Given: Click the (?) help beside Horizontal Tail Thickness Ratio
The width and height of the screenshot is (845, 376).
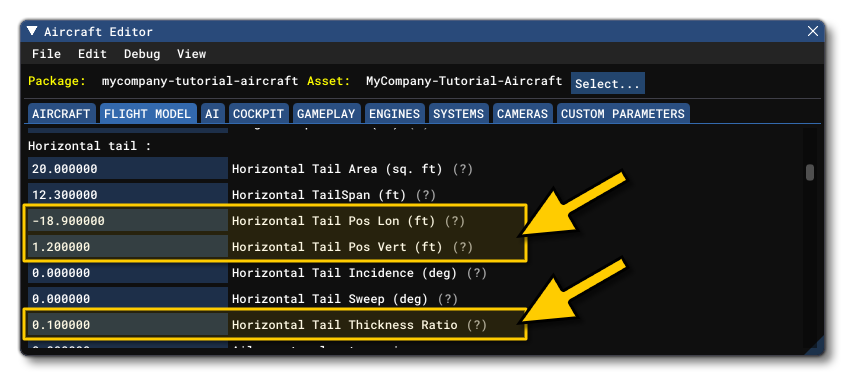Looking at the screenshot, I should [477, 325].
